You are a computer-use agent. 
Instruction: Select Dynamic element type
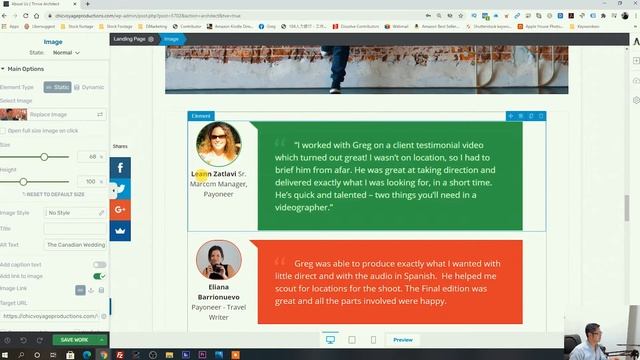pyautogui.click(x=89, y=87)
